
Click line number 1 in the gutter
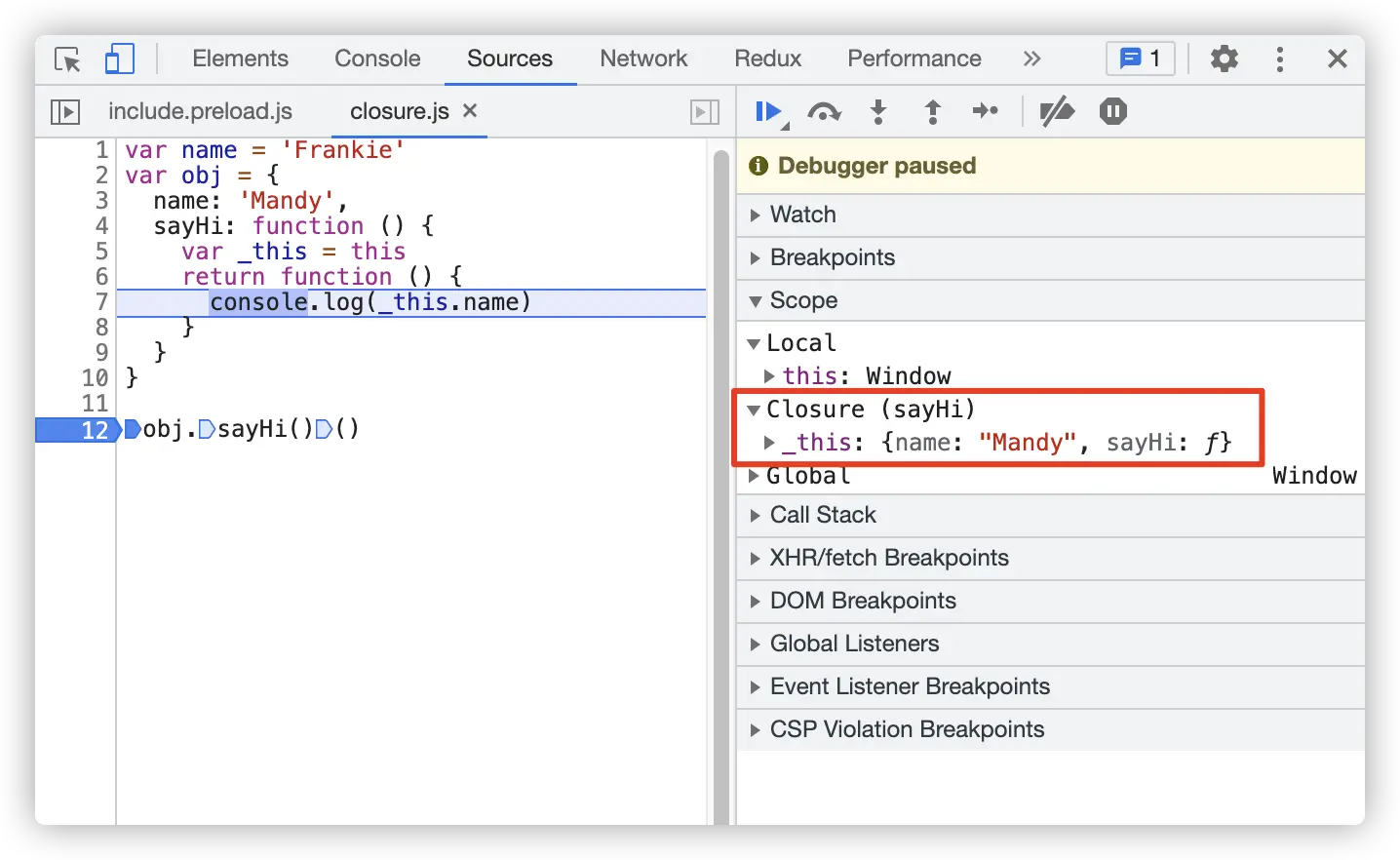[101, 150]
